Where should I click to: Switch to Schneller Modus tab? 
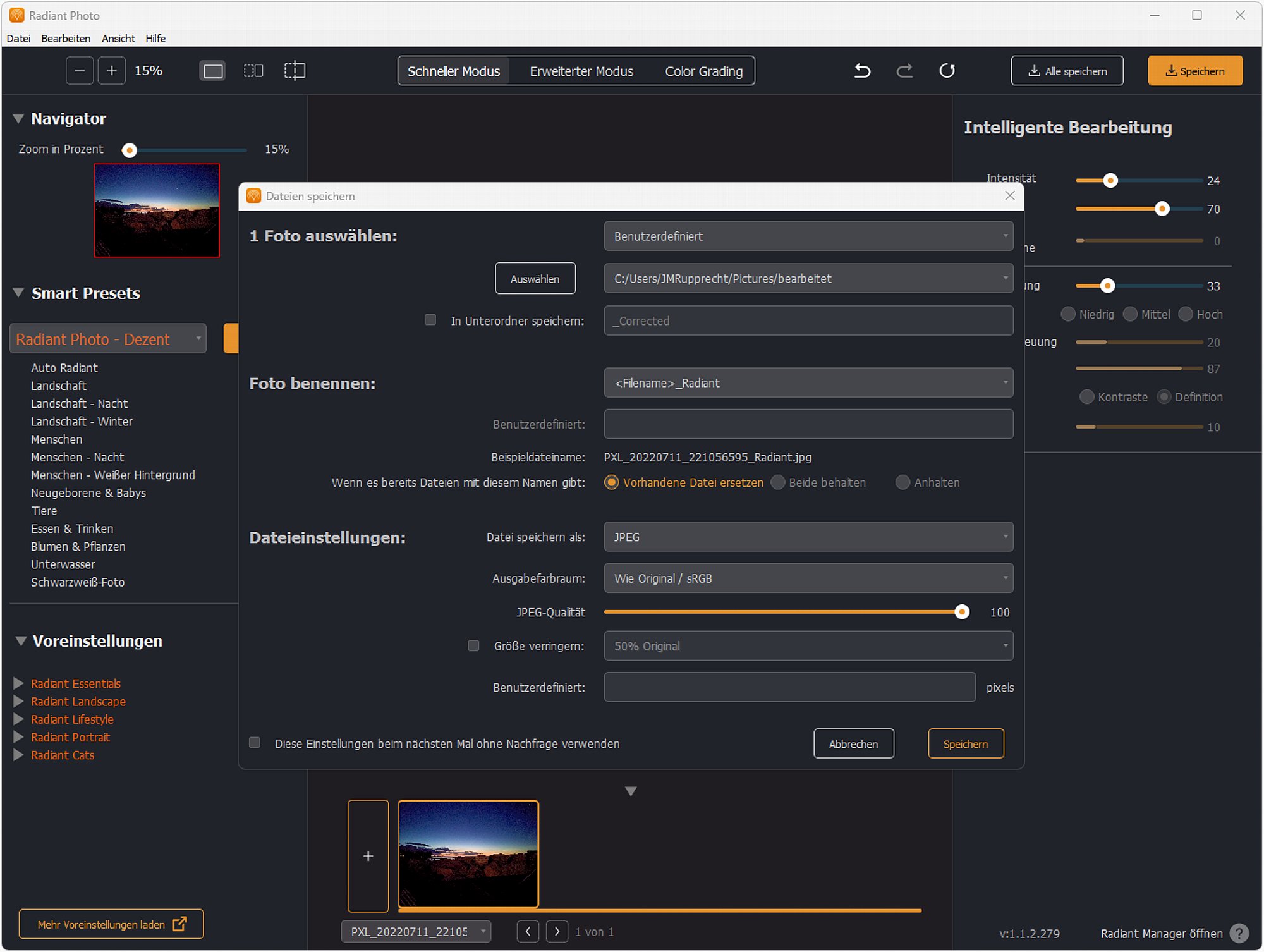[454, 71]
